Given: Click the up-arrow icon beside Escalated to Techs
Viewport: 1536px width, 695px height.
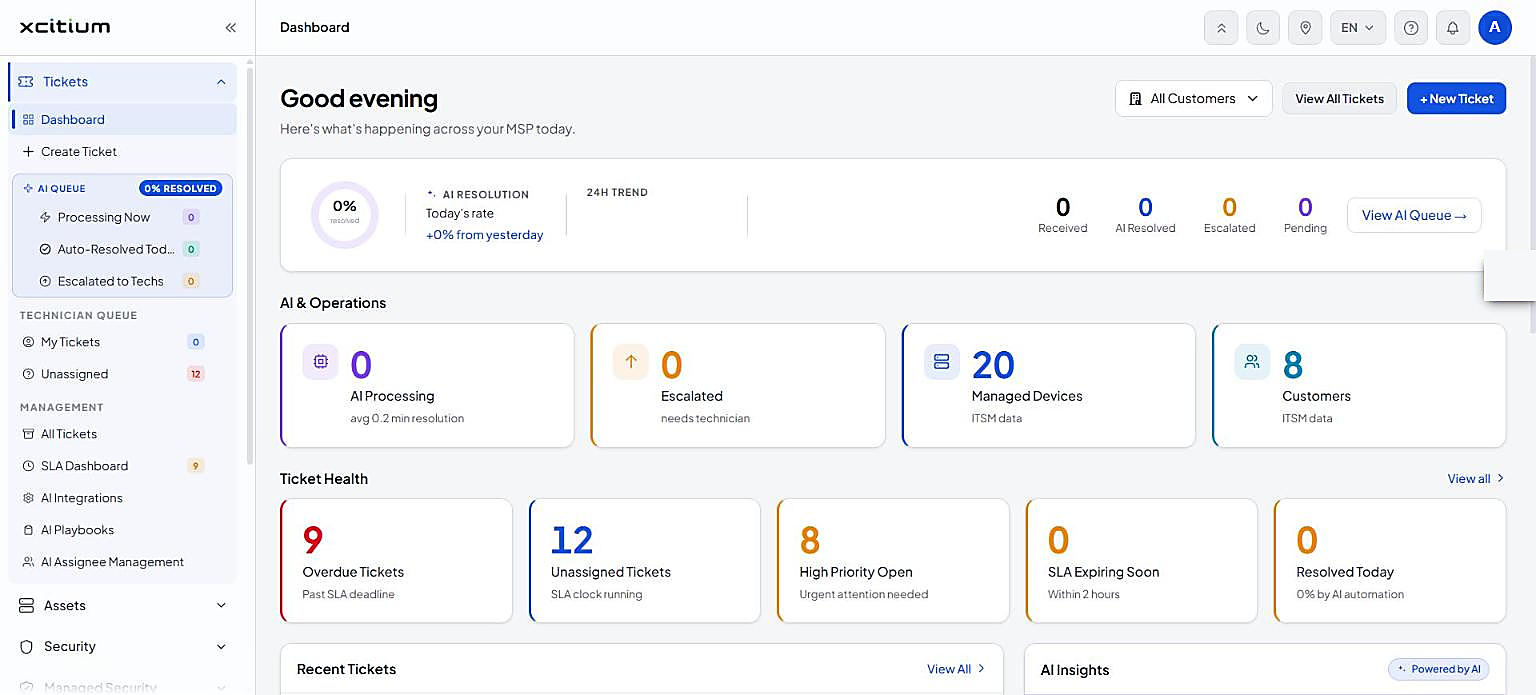Looking at the screenshot, I should click(x=45, y=281).
